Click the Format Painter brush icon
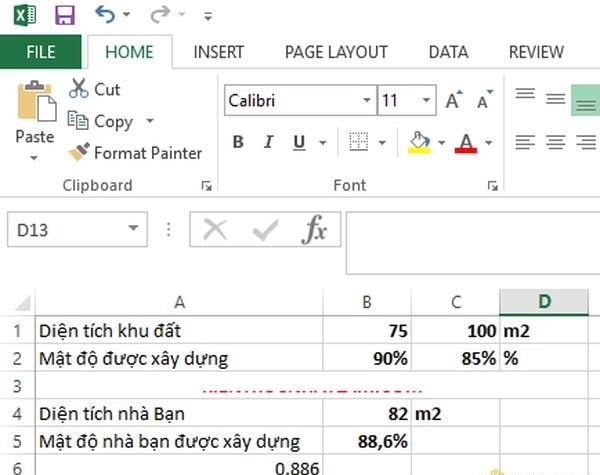600x475 pixels. 79,153
